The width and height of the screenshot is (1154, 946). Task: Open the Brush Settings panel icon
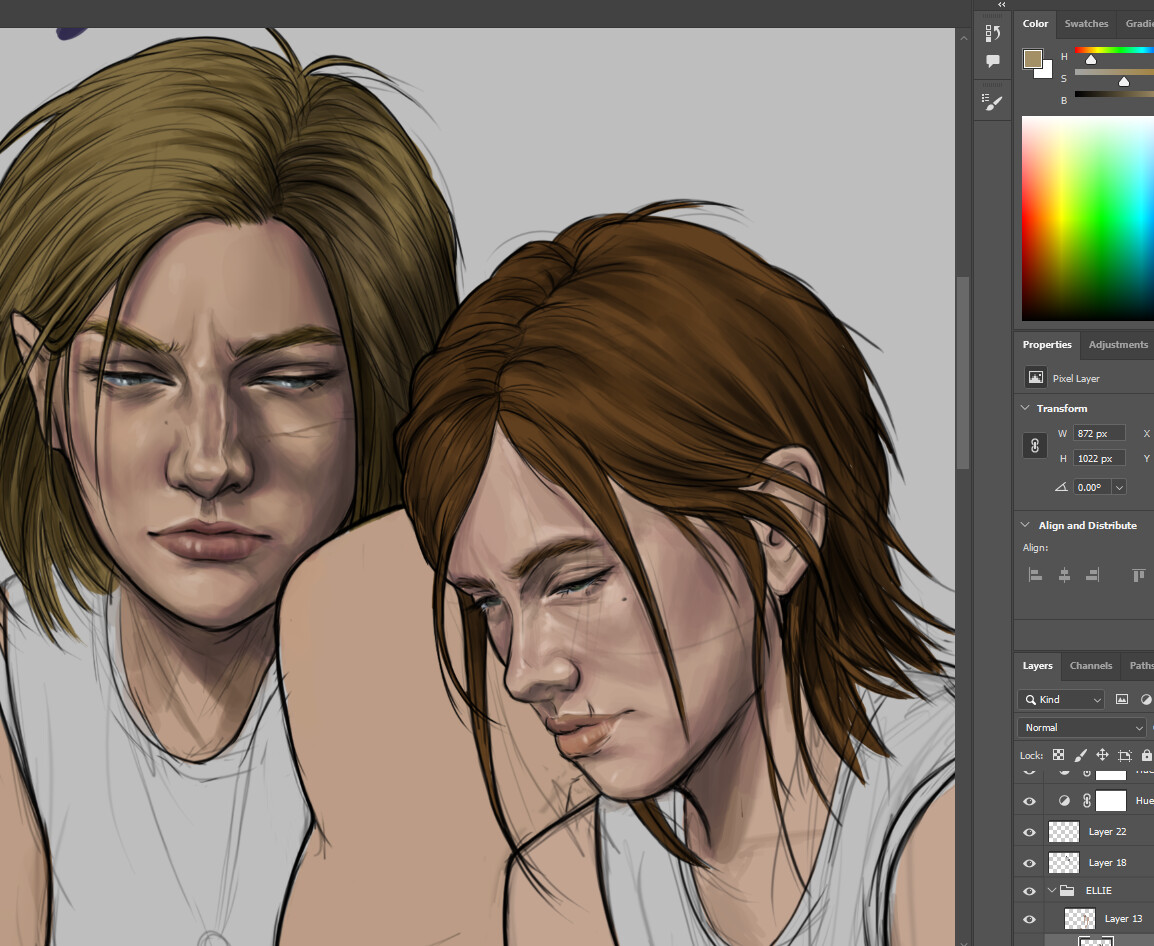993,102
